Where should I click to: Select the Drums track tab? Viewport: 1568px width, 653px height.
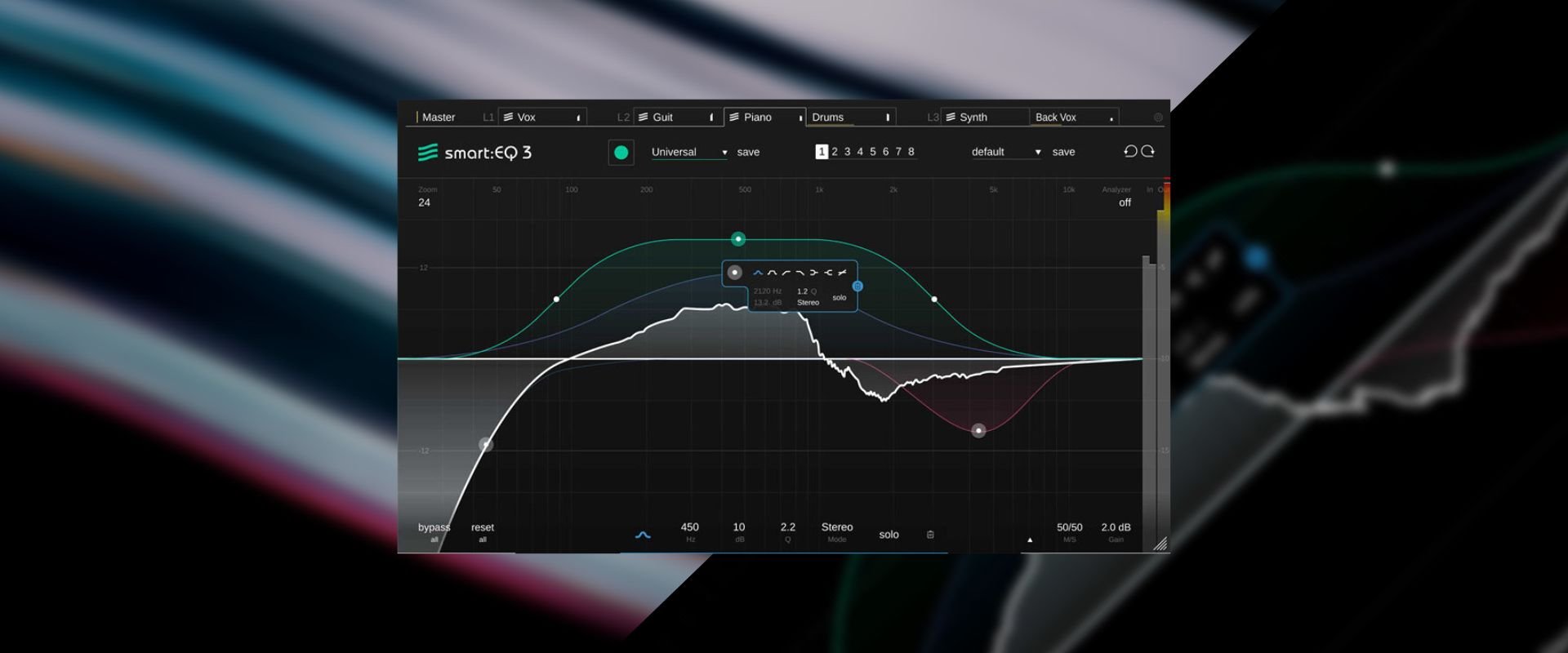tap(851, 118)
